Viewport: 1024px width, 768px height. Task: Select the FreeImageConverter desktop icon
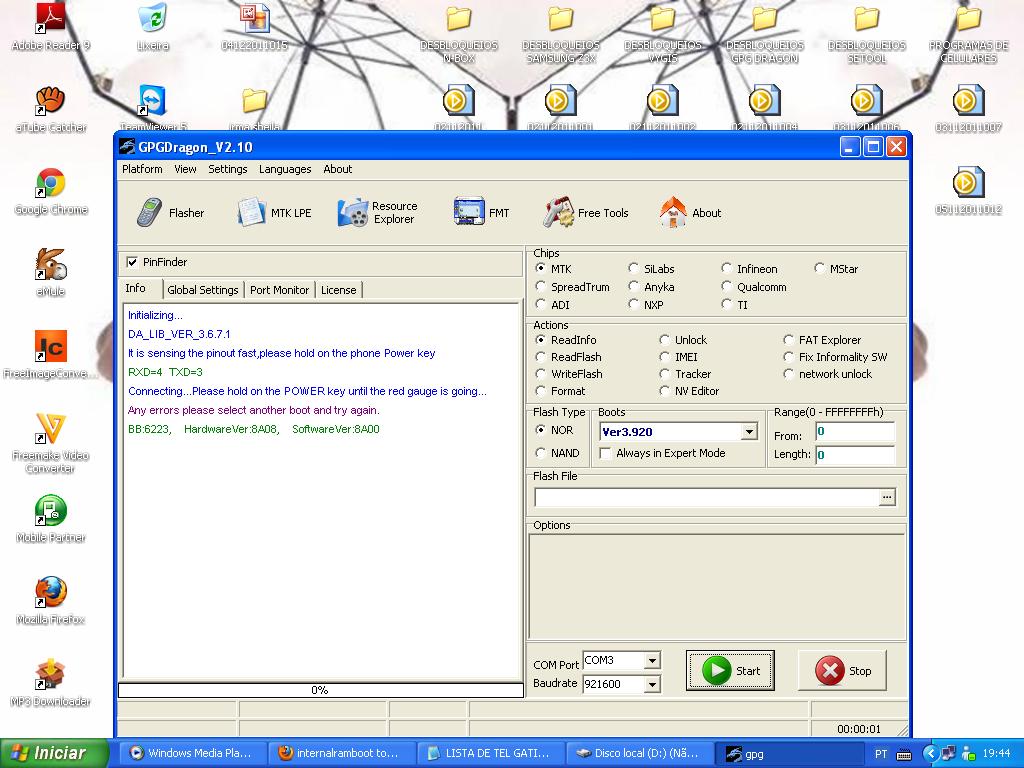point(50,355)
